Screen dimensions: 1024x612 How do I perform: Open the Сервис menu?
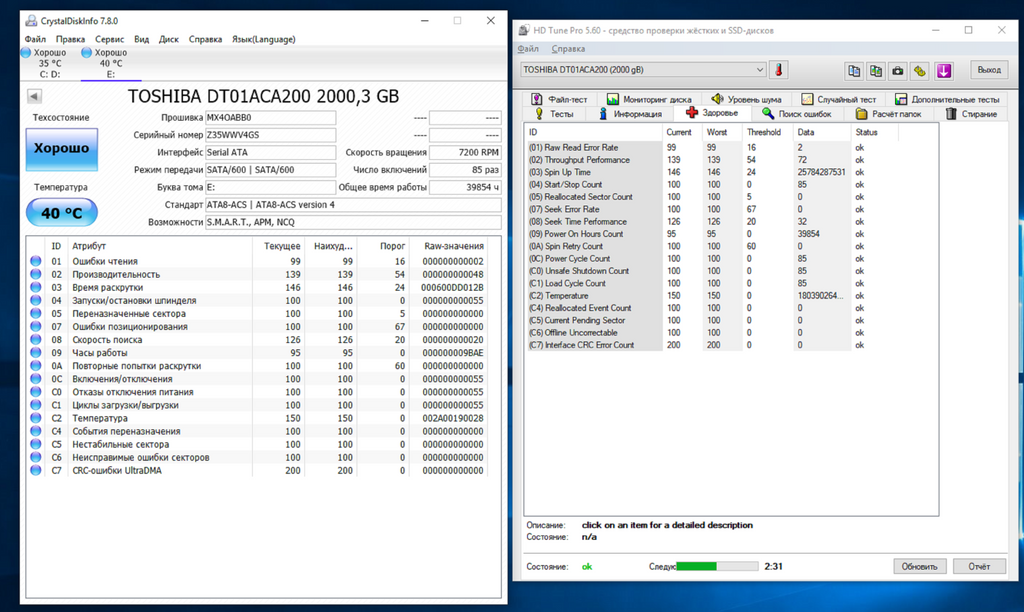point(109,39)
